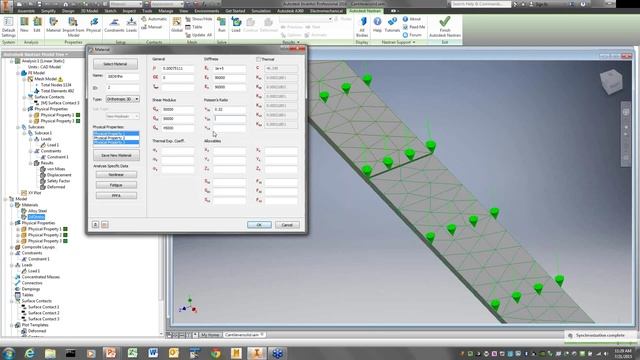This screenshot has width=640, height=360.
Task: Open the Material tool in ribbon
Action: click(53, 25)
